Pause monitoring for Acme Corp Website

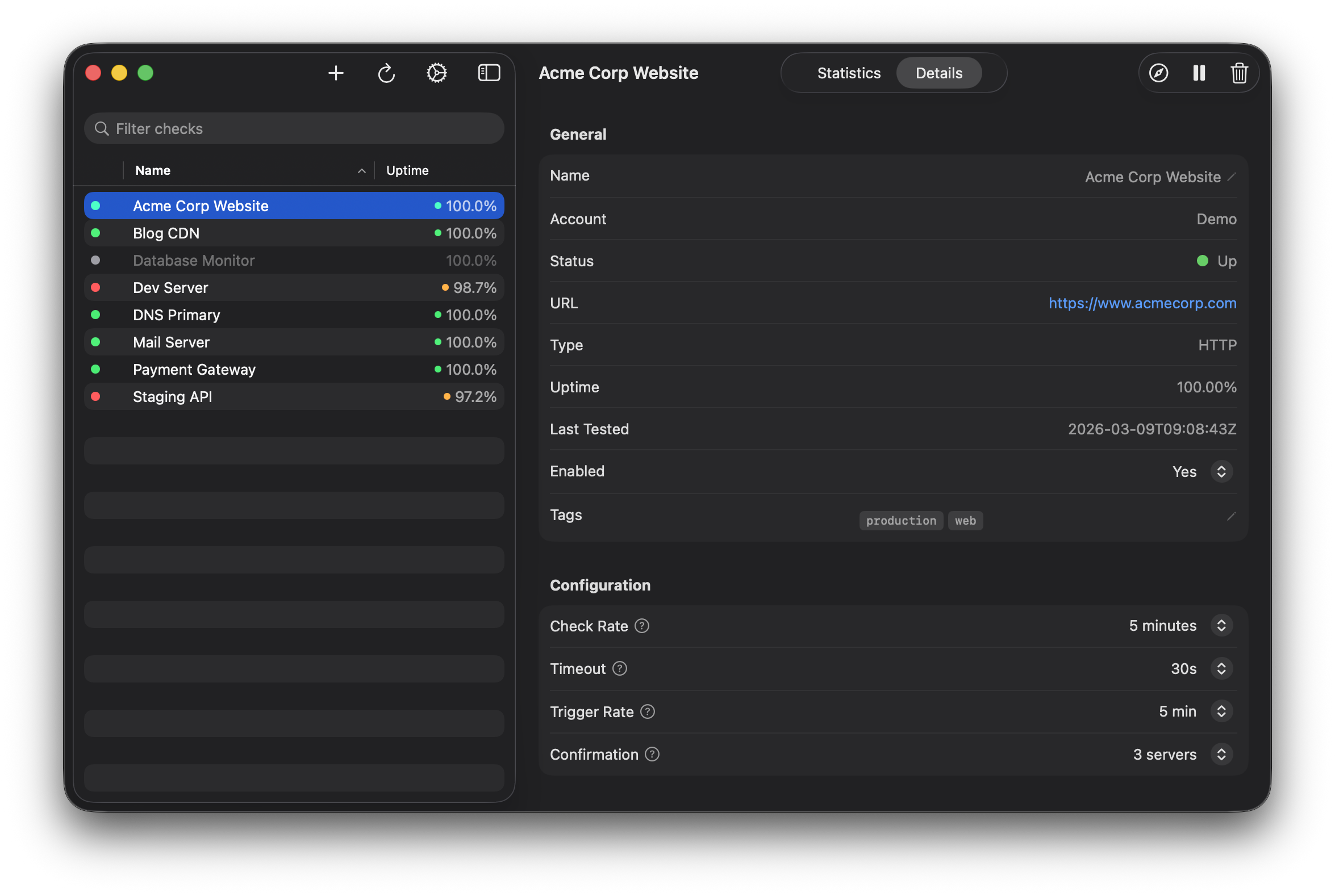tap(1199, 73)
